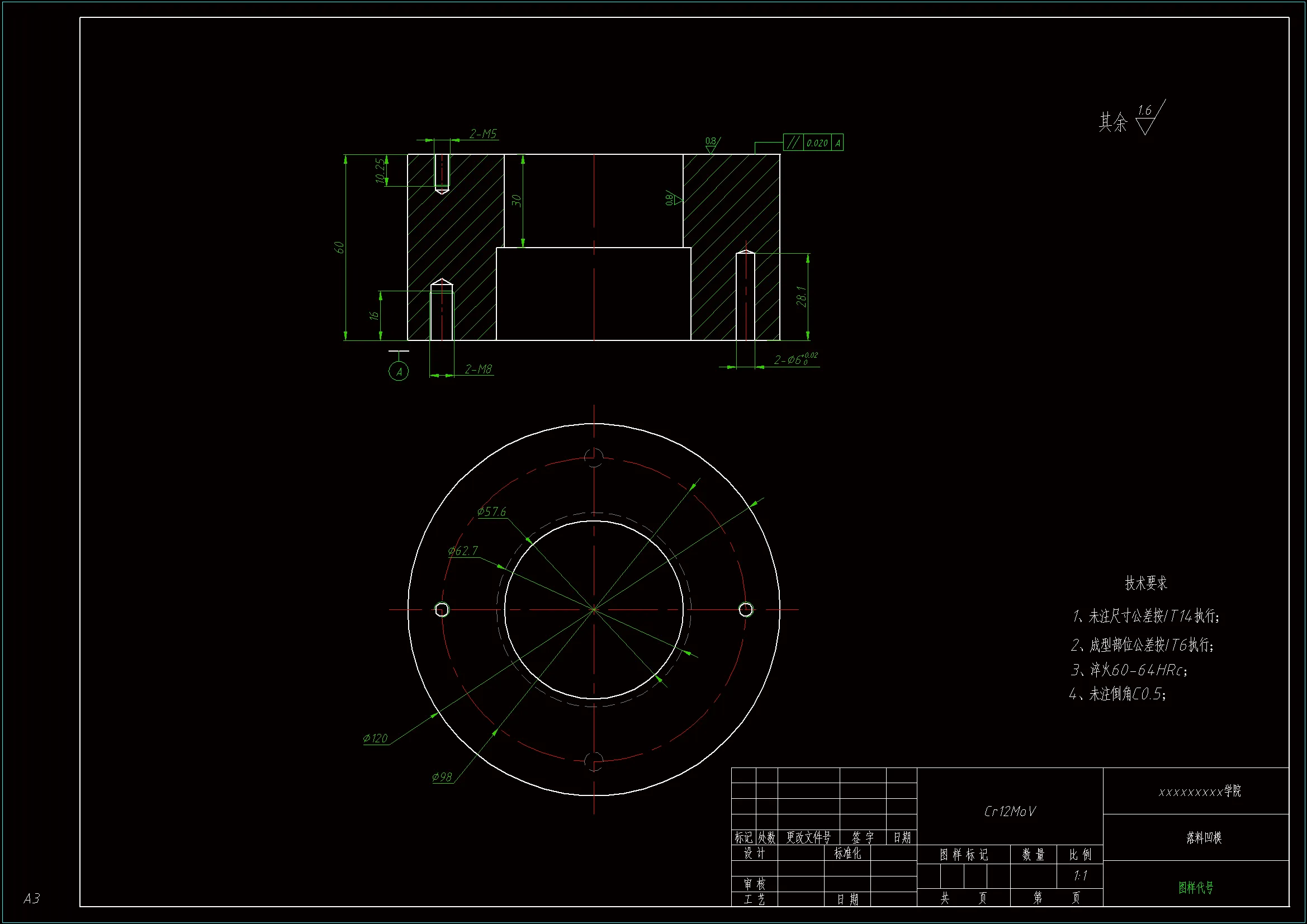Click the green 图样代号 title block cell
Screen dimensions: 1307x924
[1195, 887]
